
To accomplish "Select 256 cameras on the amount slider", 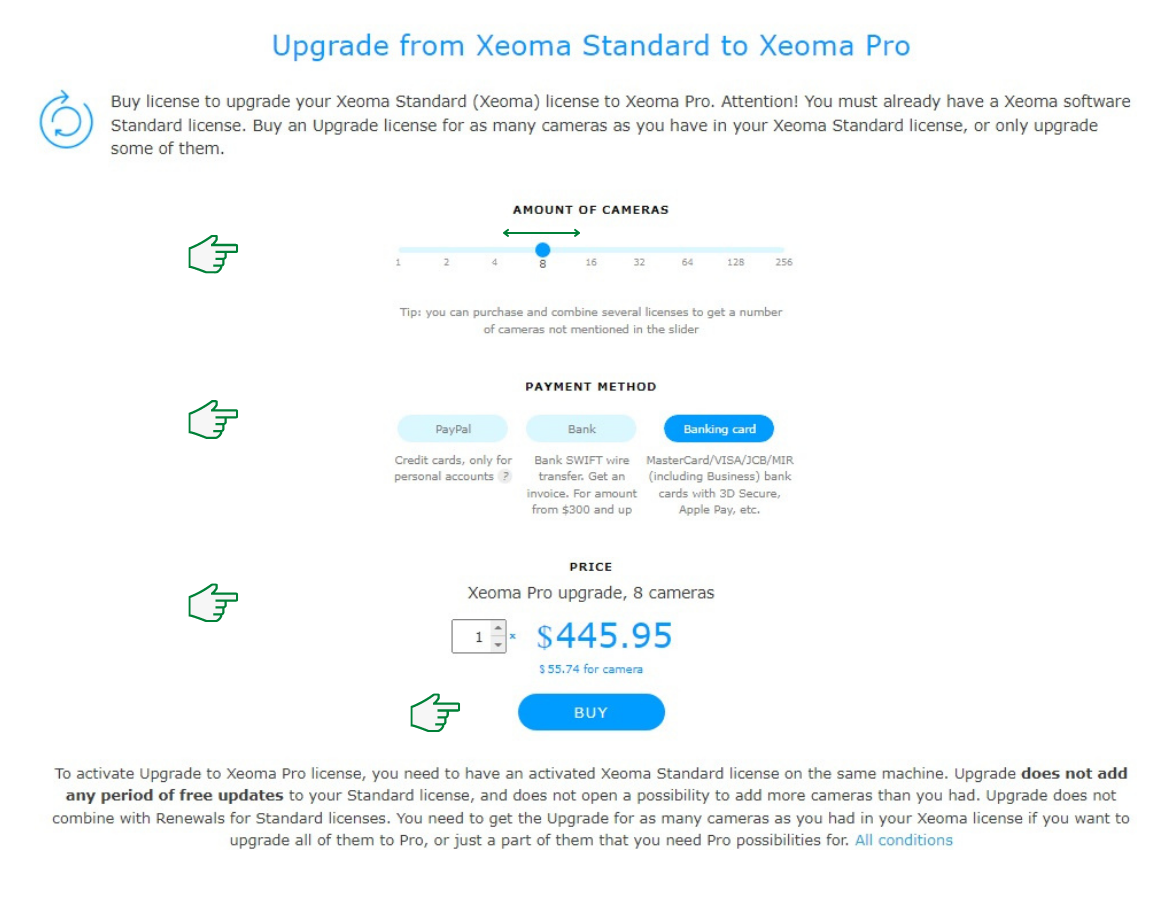I will pyautogui.click(x=783, y=248).
